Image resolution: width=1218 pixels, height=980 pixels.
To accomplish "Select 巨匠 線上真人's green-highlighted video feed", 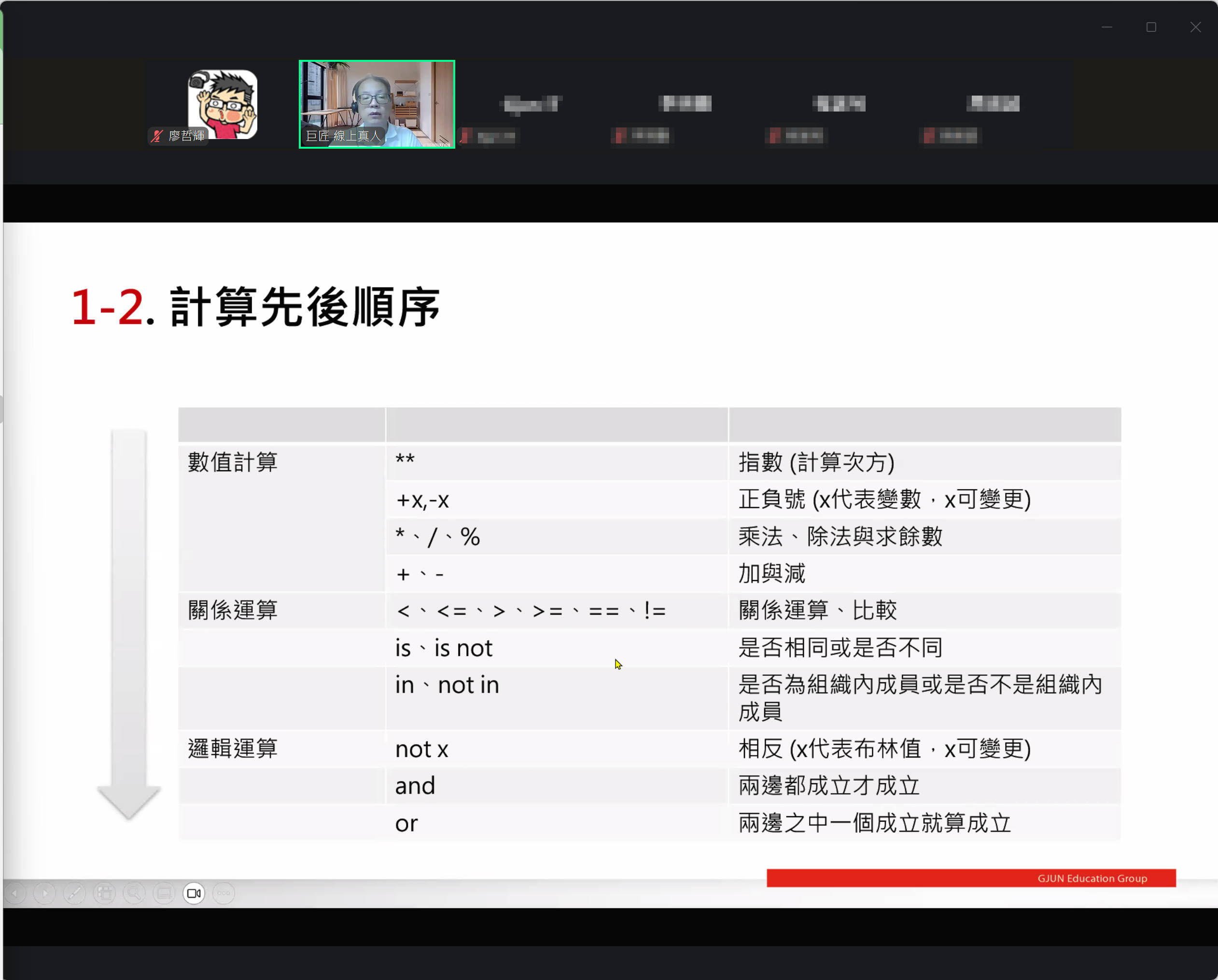I will (376, 104).
